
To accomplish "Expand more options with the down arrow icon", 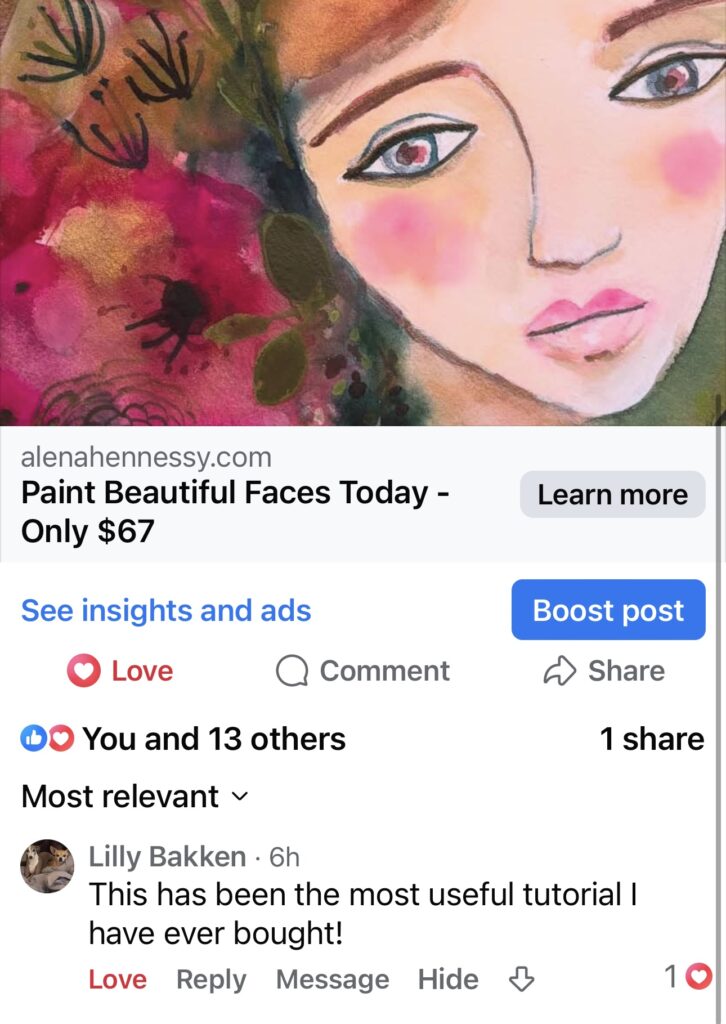I will click(522, 979).
